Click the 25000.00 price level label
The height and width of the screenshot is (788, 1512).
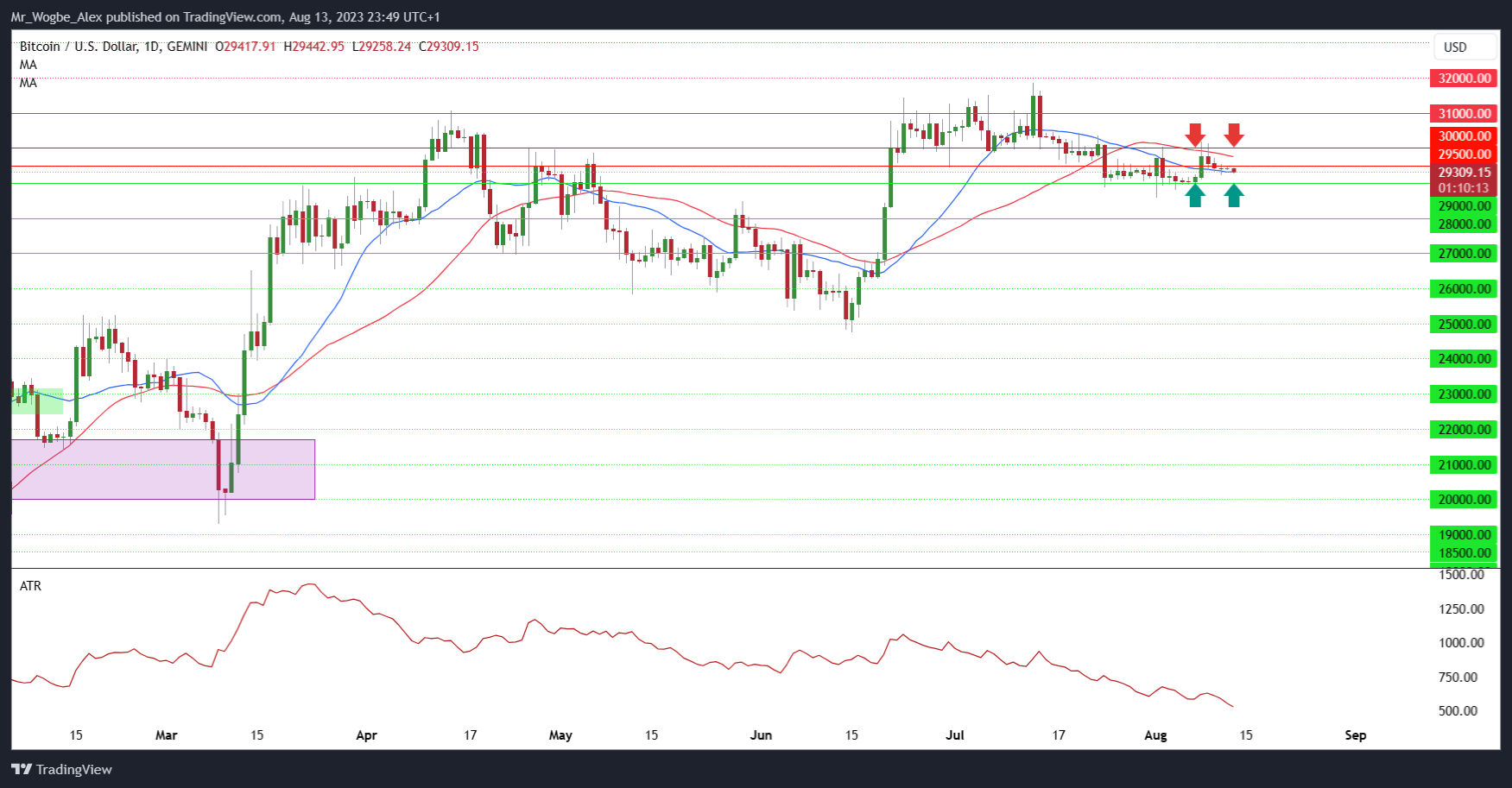coord(1464,325)
